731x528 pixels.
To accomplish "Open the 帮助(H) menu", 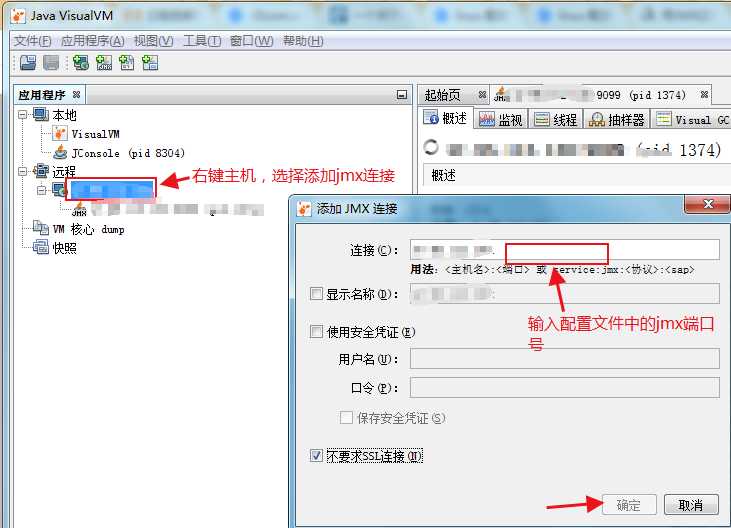I will point(303,41).
